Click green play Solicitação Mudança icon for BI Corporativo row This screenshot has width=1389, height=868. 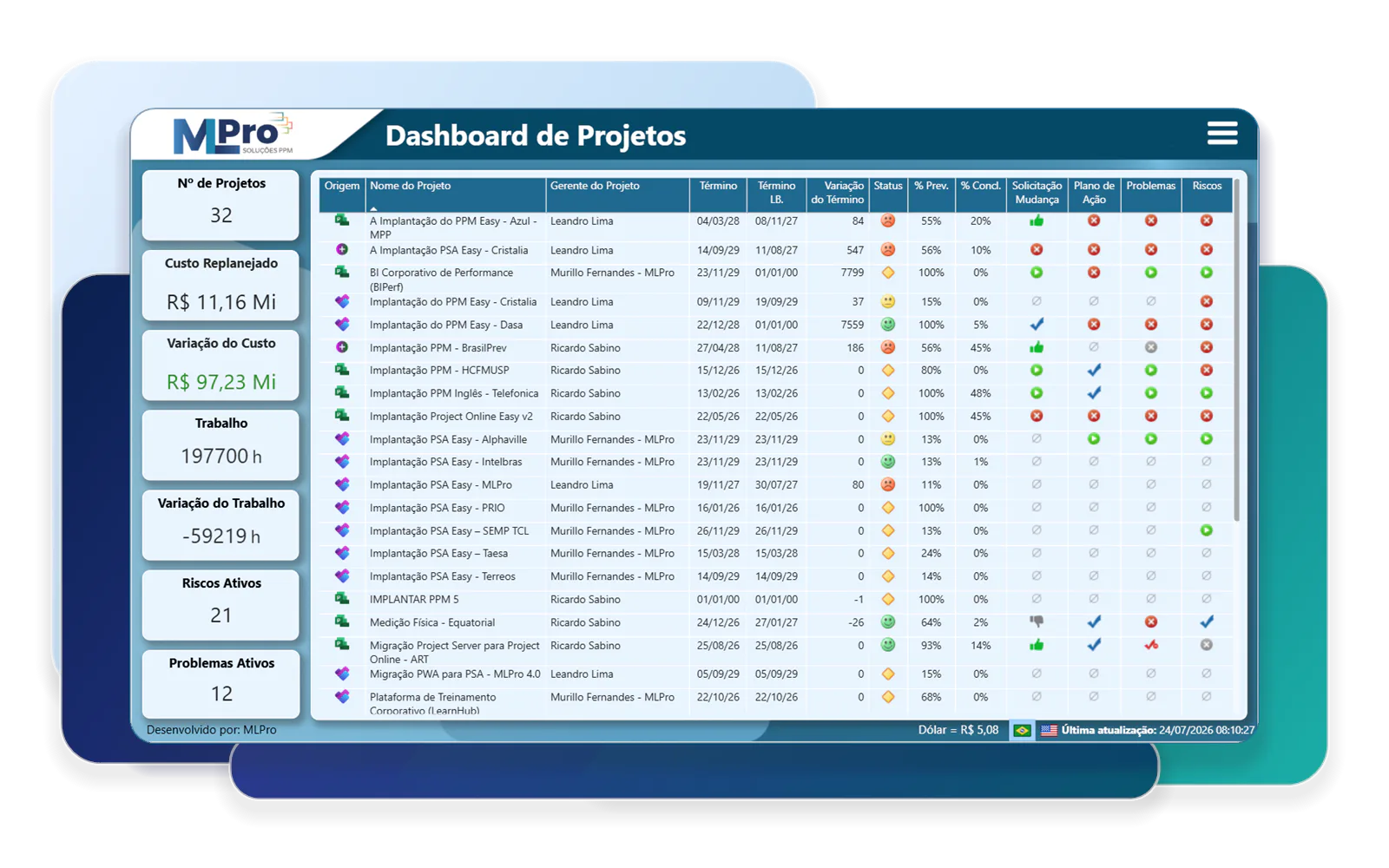[x=1037, y=273]
